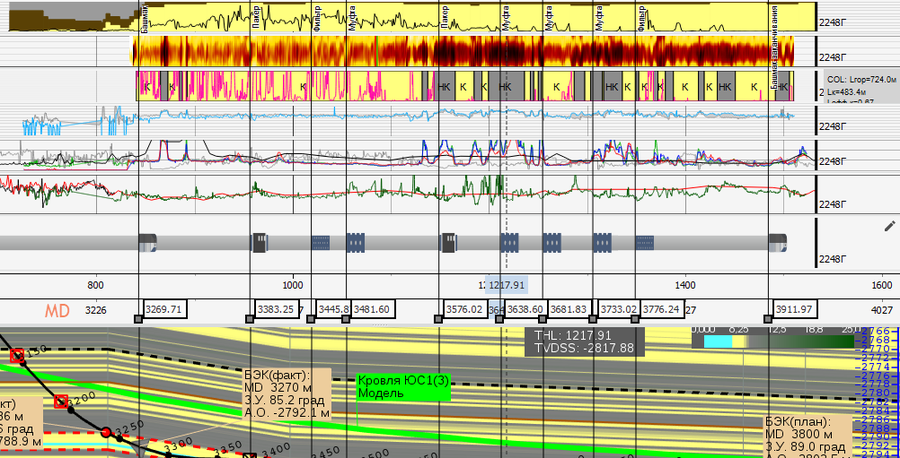Viewport: 900px width, 458px height.
Task: Click the 3733.02 MD depth value box
Action: [x=617, y=310]
